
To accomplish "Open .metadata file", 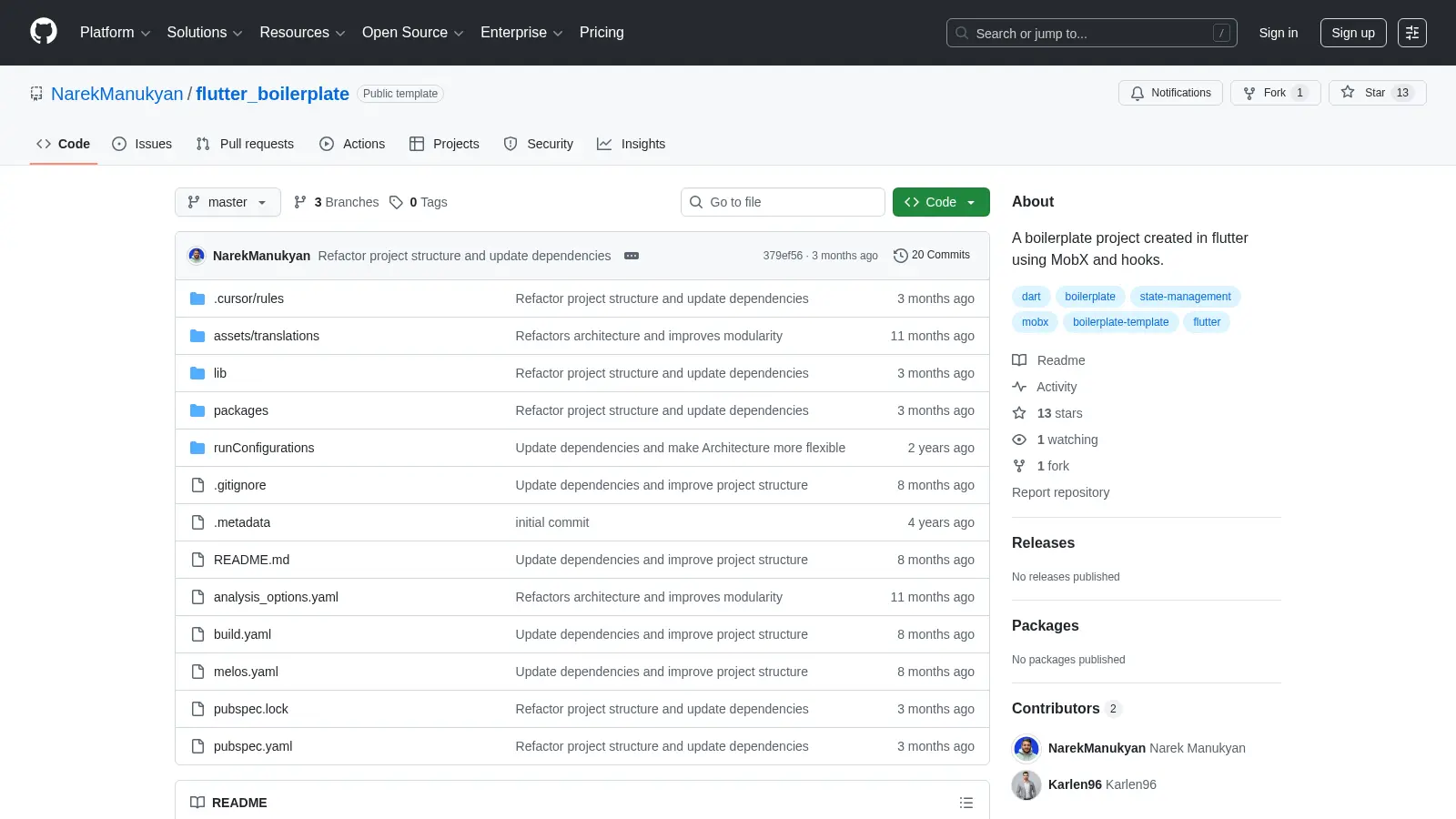I will 242,522.
